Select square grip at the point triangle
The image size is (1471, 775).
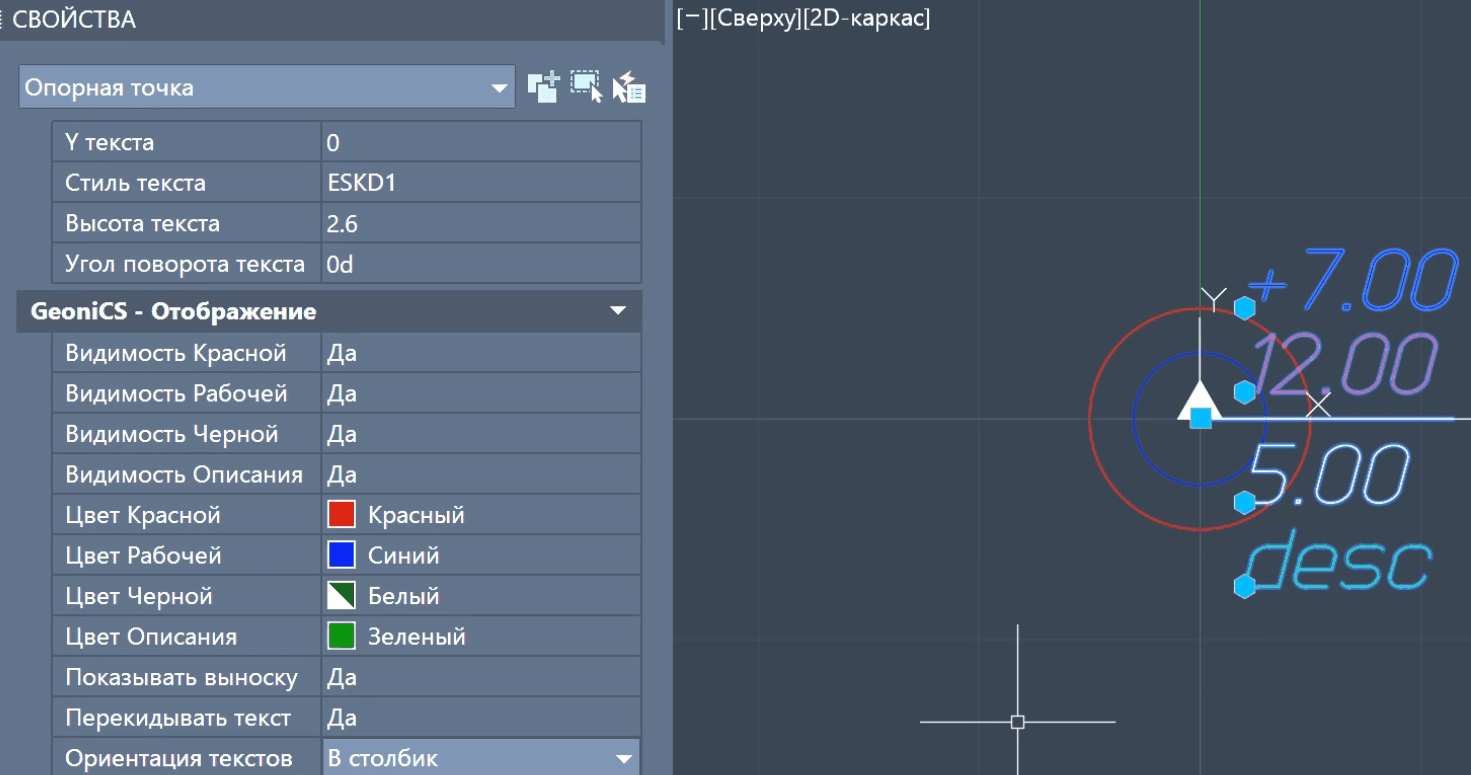pyautogui.click(x=1201, y=418)
